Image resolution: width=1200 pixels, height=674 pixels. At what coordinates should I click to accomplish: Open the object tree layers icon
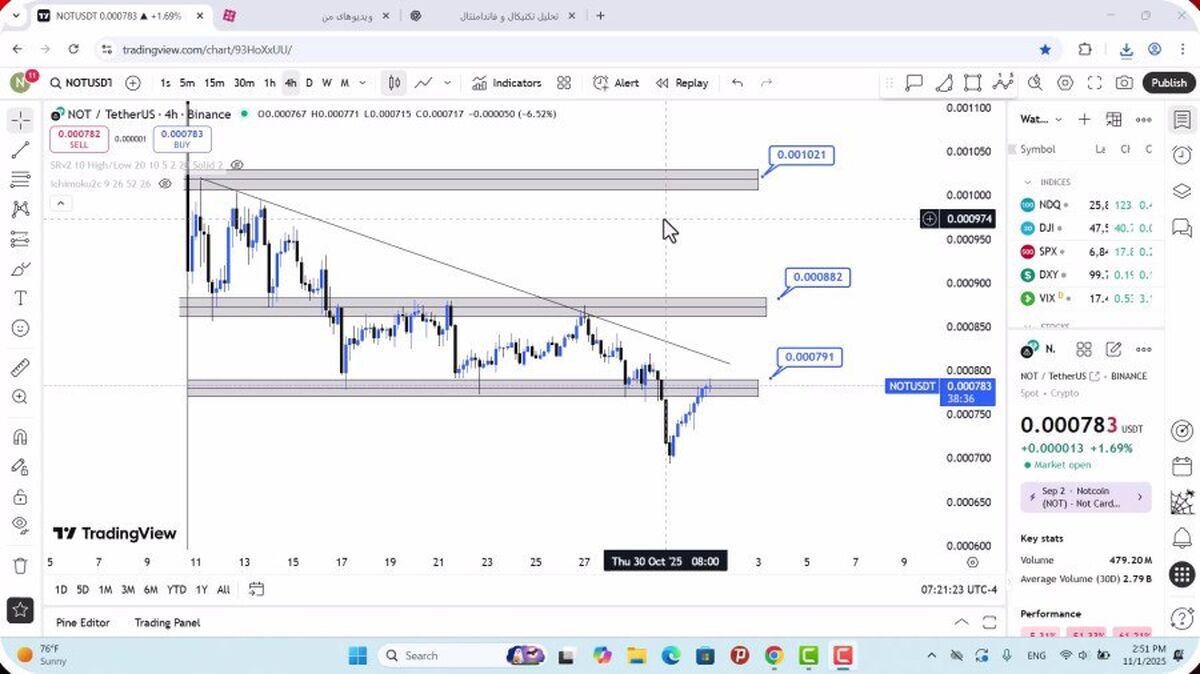1182,191
